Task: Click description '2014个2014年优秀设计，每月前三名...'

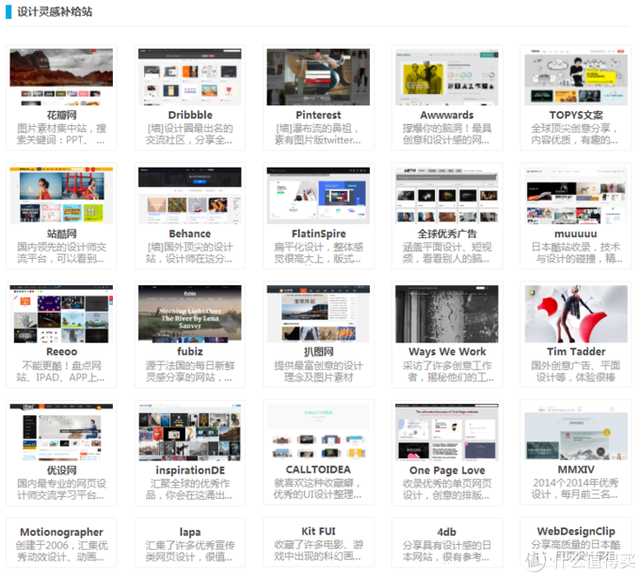Action: pos(576,489)
